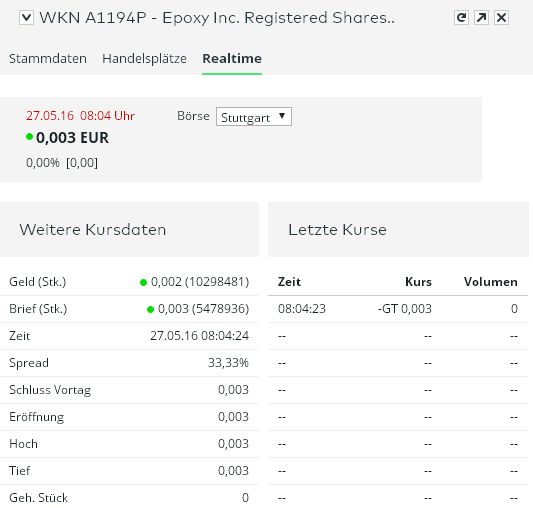Viewport: 533px width, 508px height.
Task: Click the Volumen column header
Action: pos(491,282)
